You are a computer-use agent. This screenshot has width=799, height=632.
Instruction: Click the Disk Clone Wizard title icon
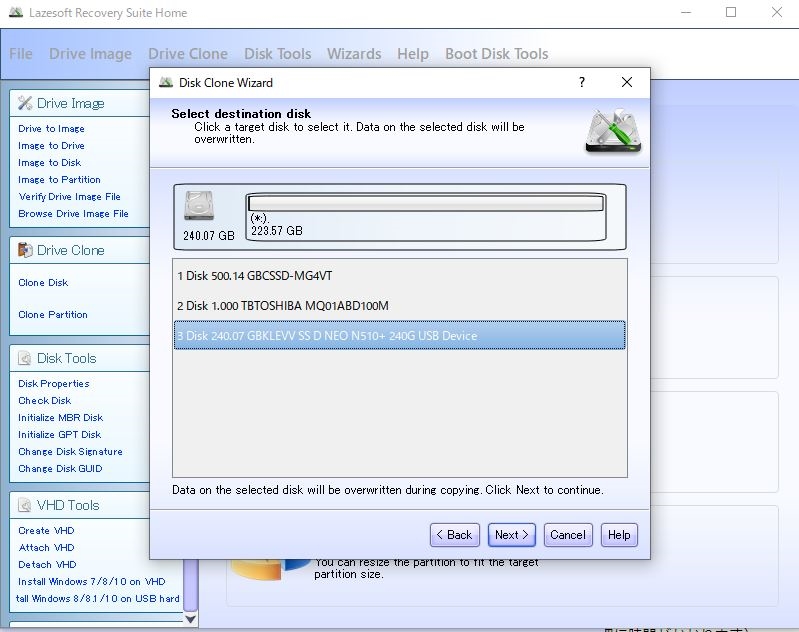pyautogui.click(x=166, y=82)
